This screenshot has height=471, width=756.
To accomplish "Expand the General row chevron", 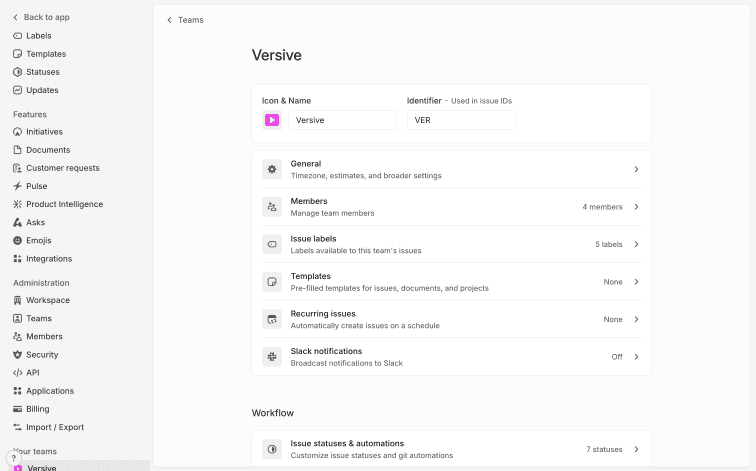I will pos(636,170).
